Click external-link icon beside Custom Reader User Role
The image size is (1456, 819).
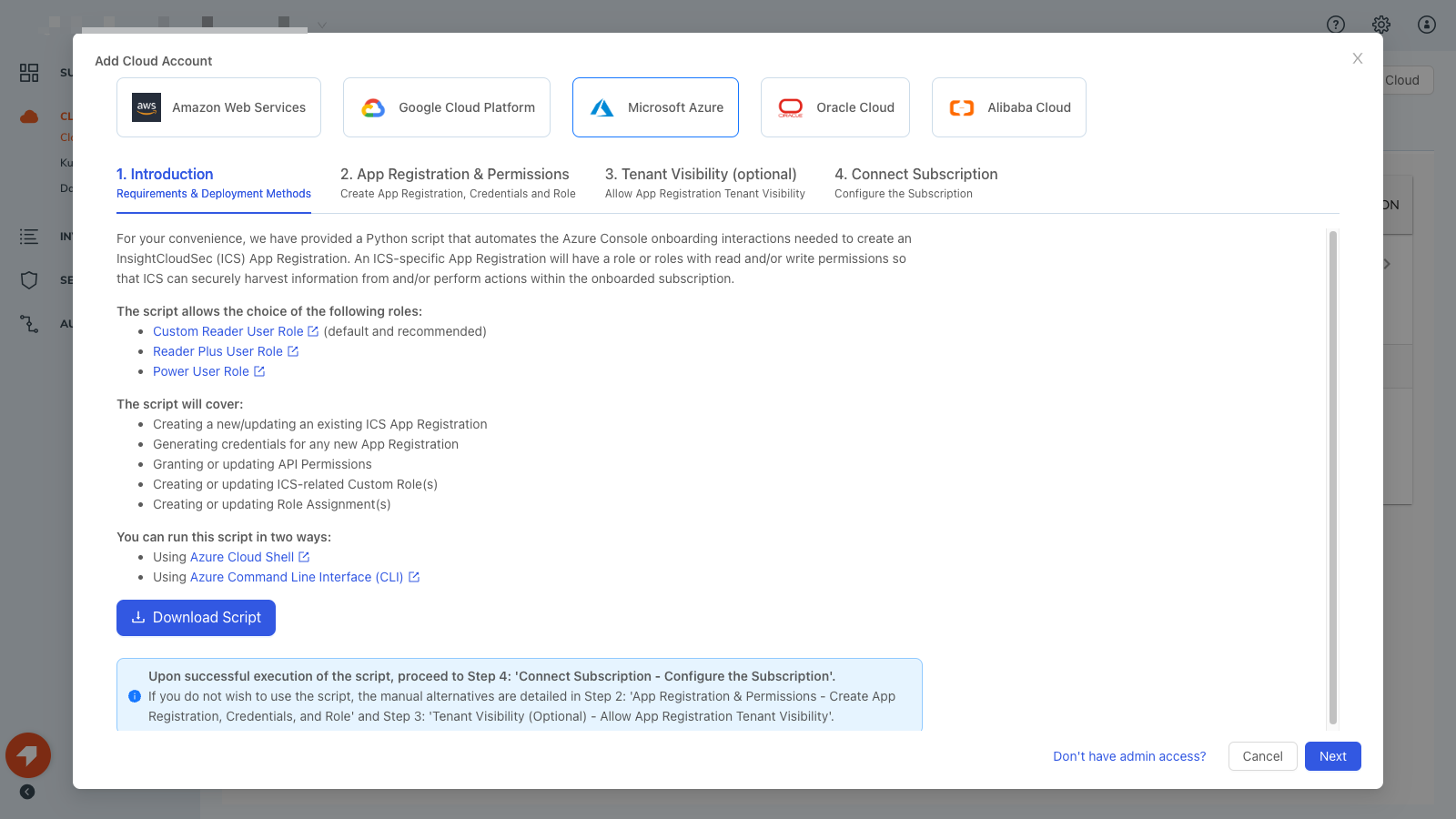(x=313, y=331)
